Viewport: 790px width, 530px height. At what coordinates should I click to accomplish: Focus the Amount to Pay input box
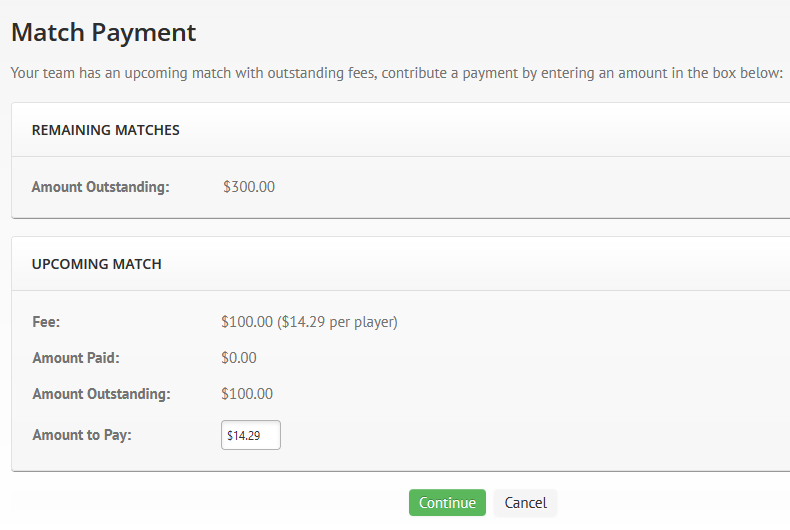251,435
